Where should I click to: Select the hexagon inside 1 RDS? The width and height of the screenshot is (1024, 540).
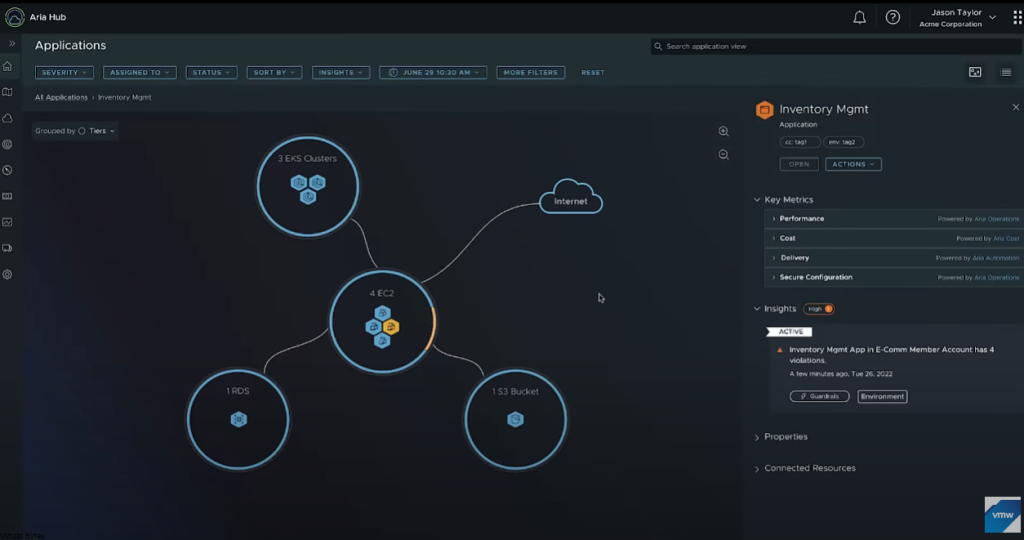pyautogui.click(x=238, y=419)
